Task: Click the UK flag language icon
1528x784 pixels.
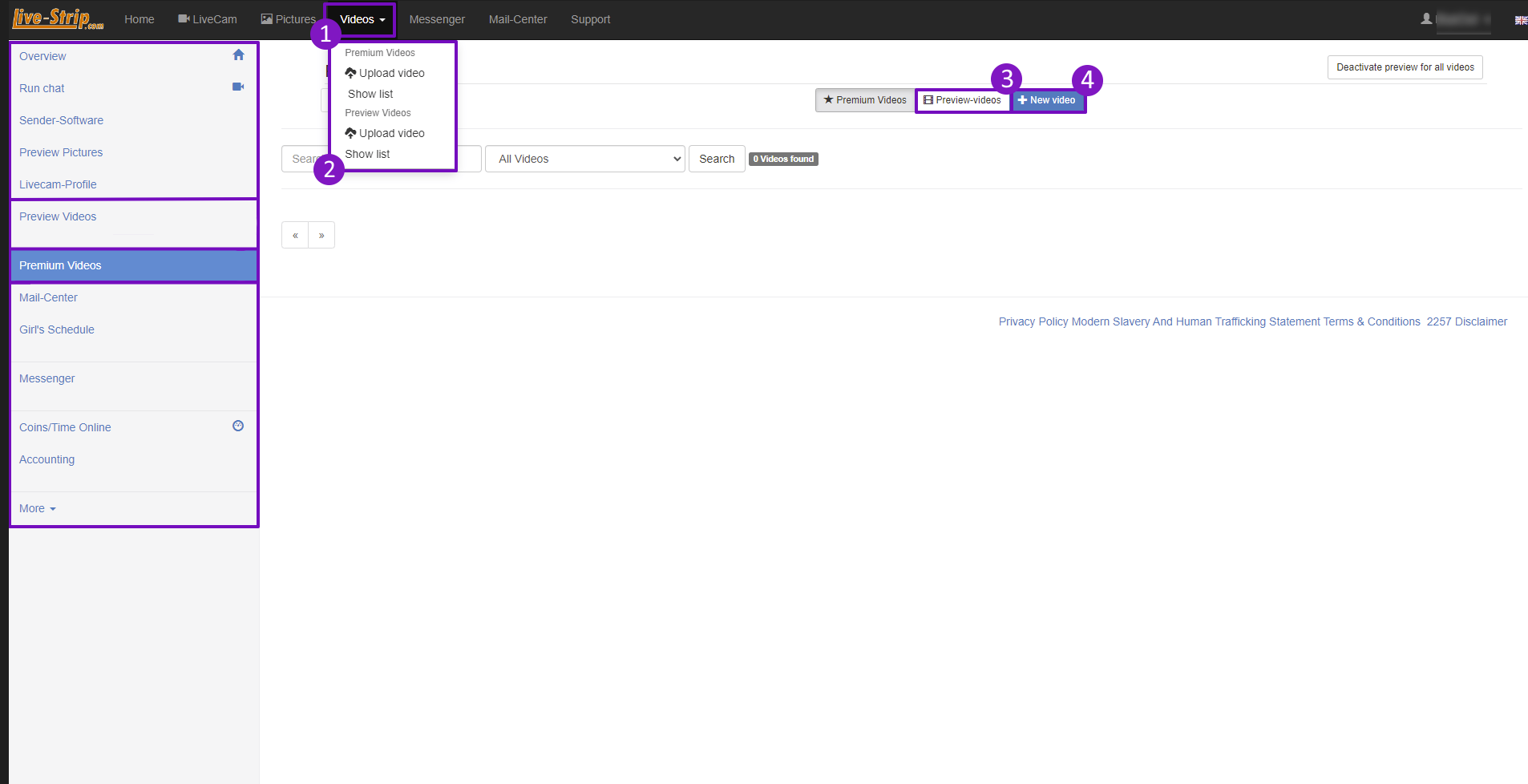Action: click(1521, 20)
